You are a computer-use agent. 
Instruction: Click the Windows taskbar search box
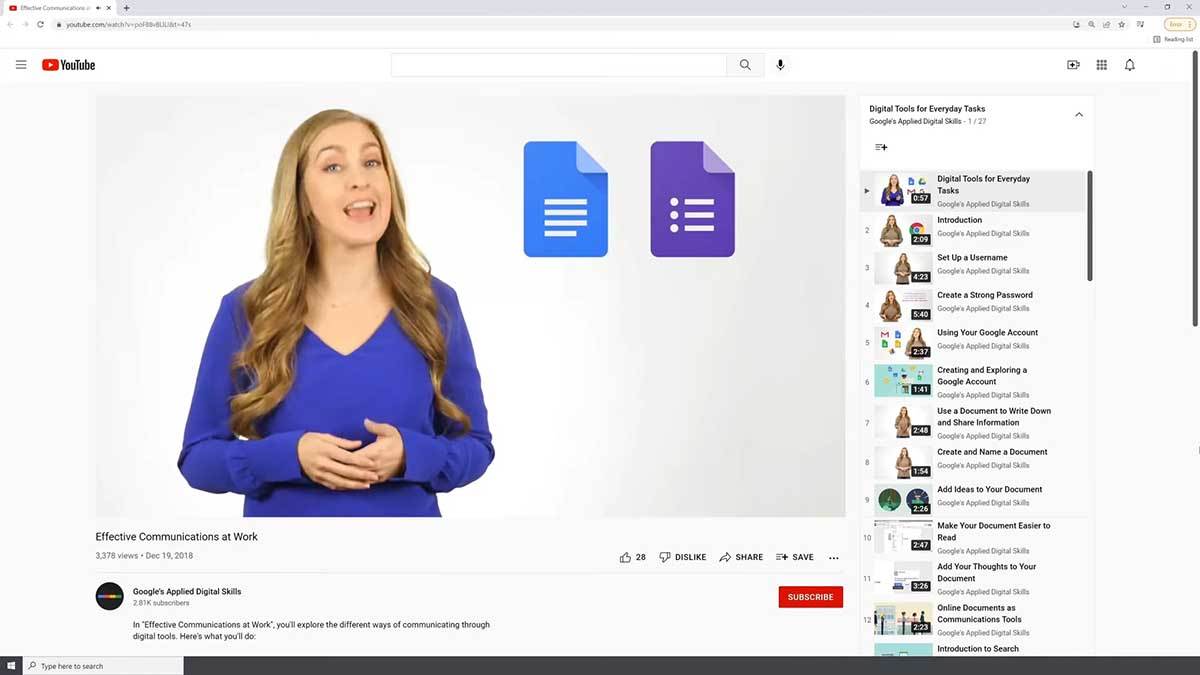tap(103, 666)
